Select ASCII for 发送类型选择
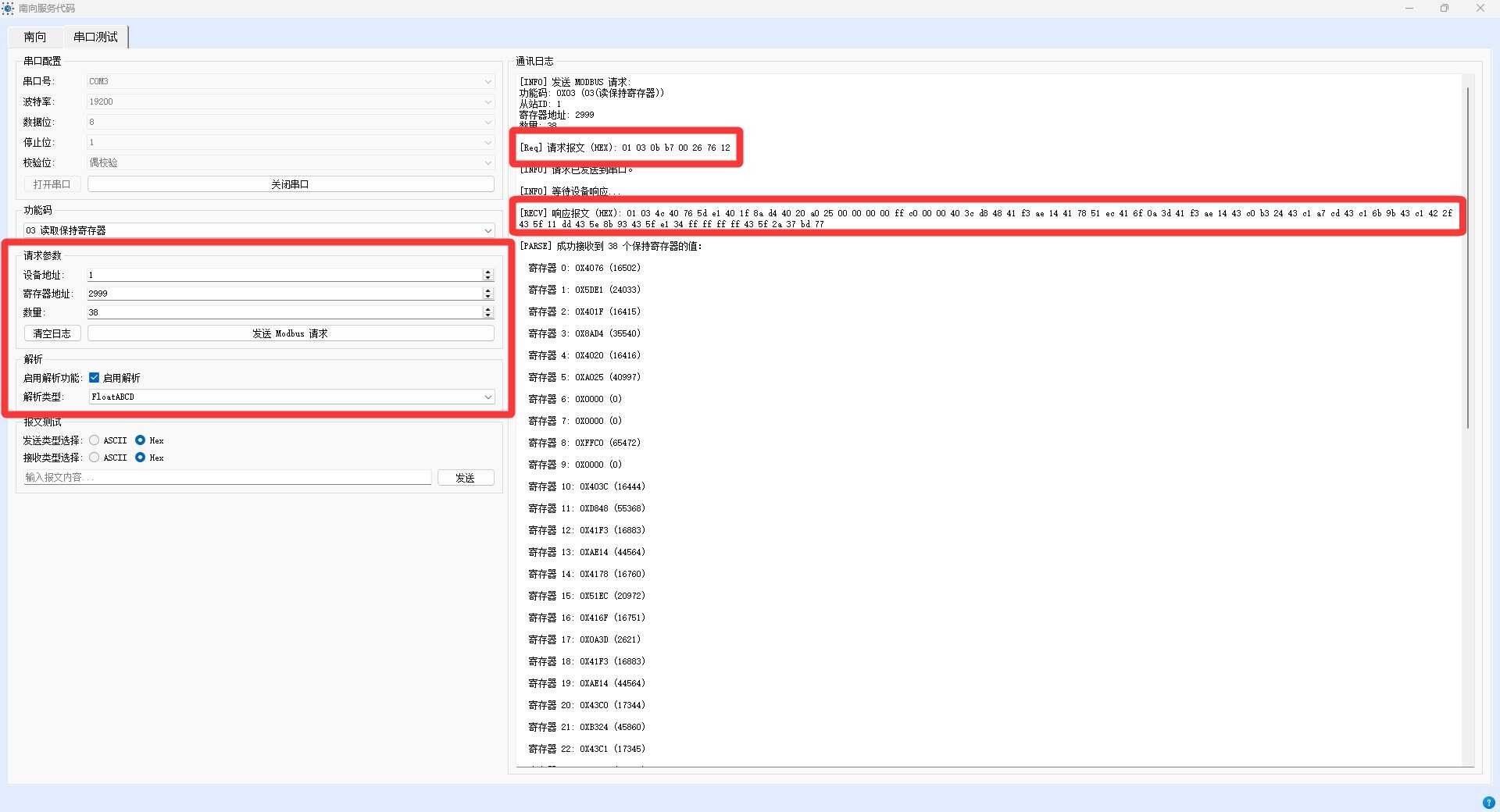The height and width of the screenshot is (812, 1500). [95, 440]
